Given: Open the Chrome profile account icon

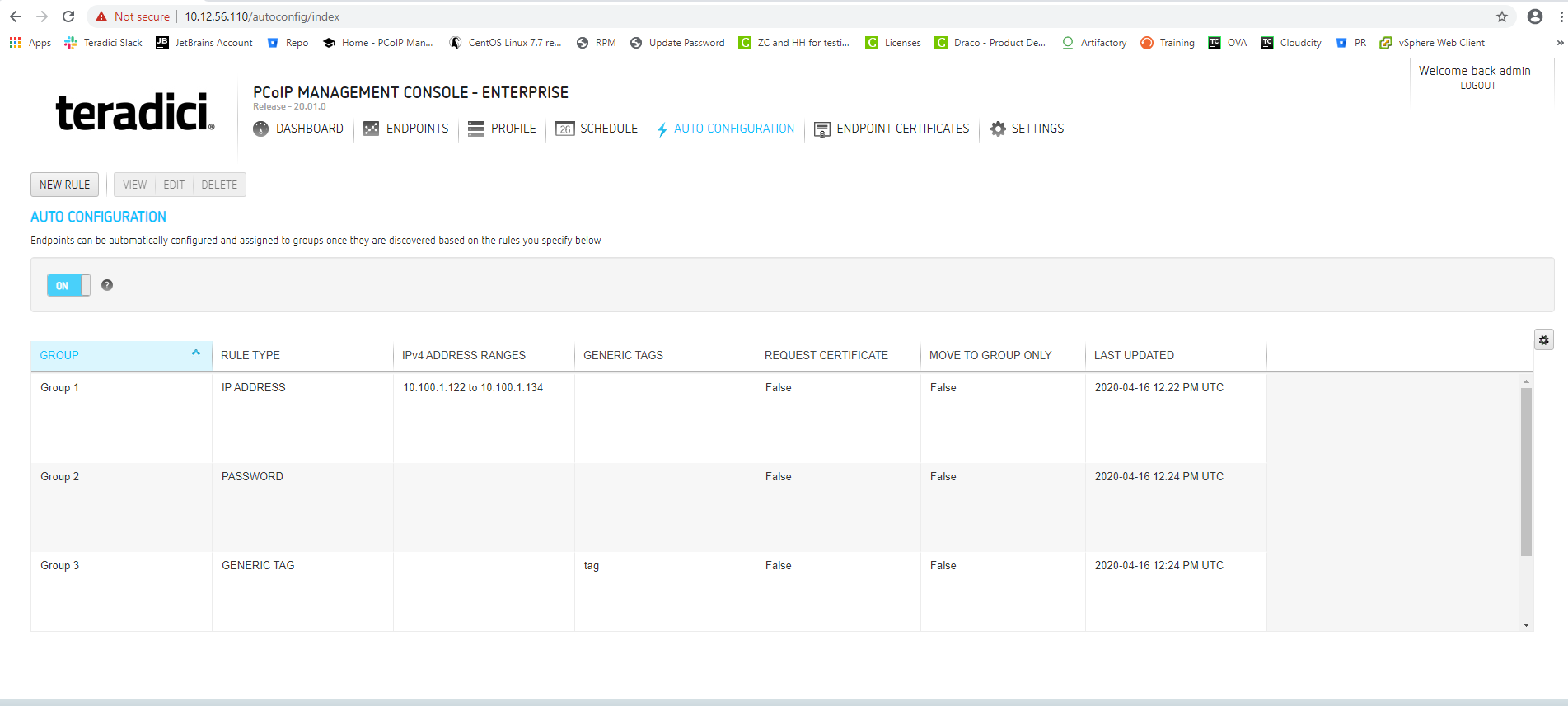Looking at the screenshot, I should (x=1535, y=16).
